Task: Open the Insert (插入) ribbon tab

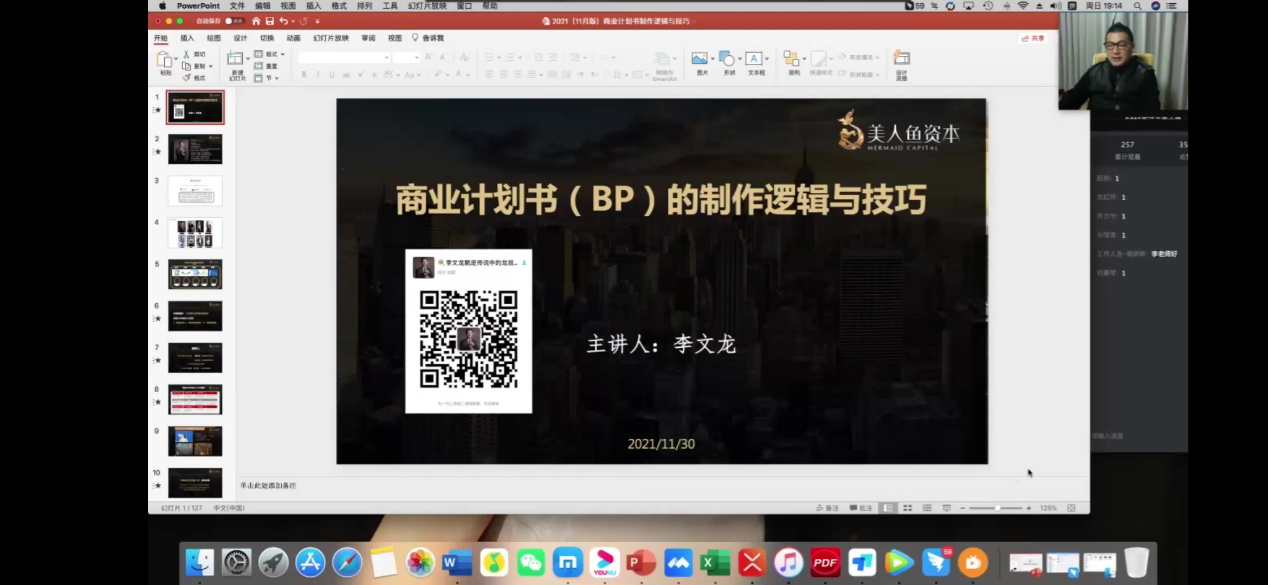Action: click(x=187, y=38)
